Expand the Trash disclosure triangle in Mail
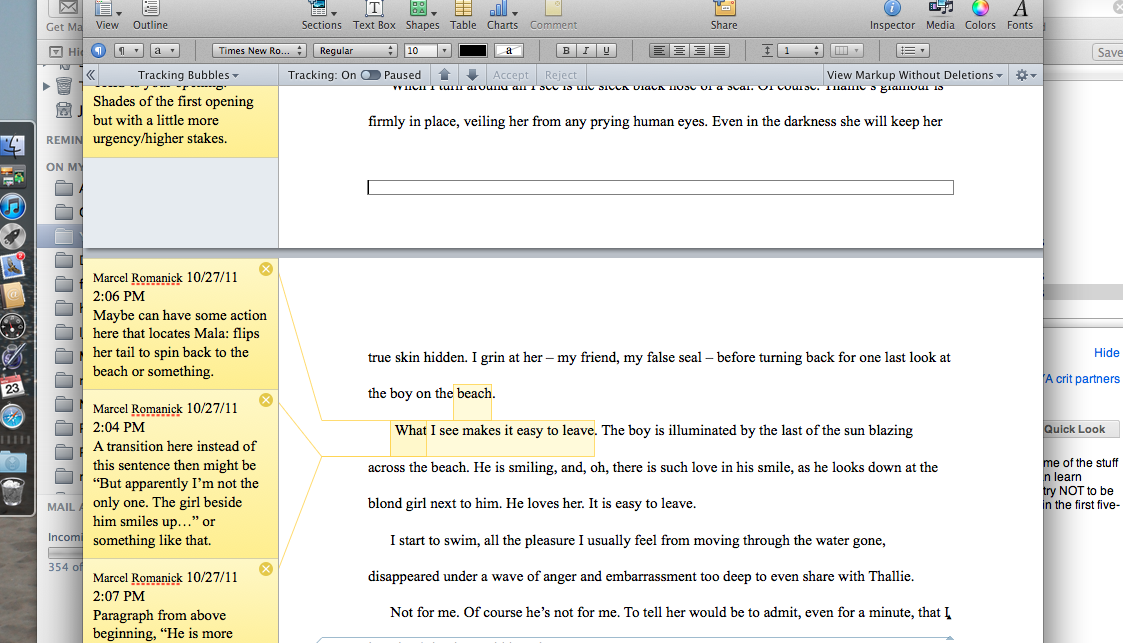The image size is (1123, 643). (47, 87)
